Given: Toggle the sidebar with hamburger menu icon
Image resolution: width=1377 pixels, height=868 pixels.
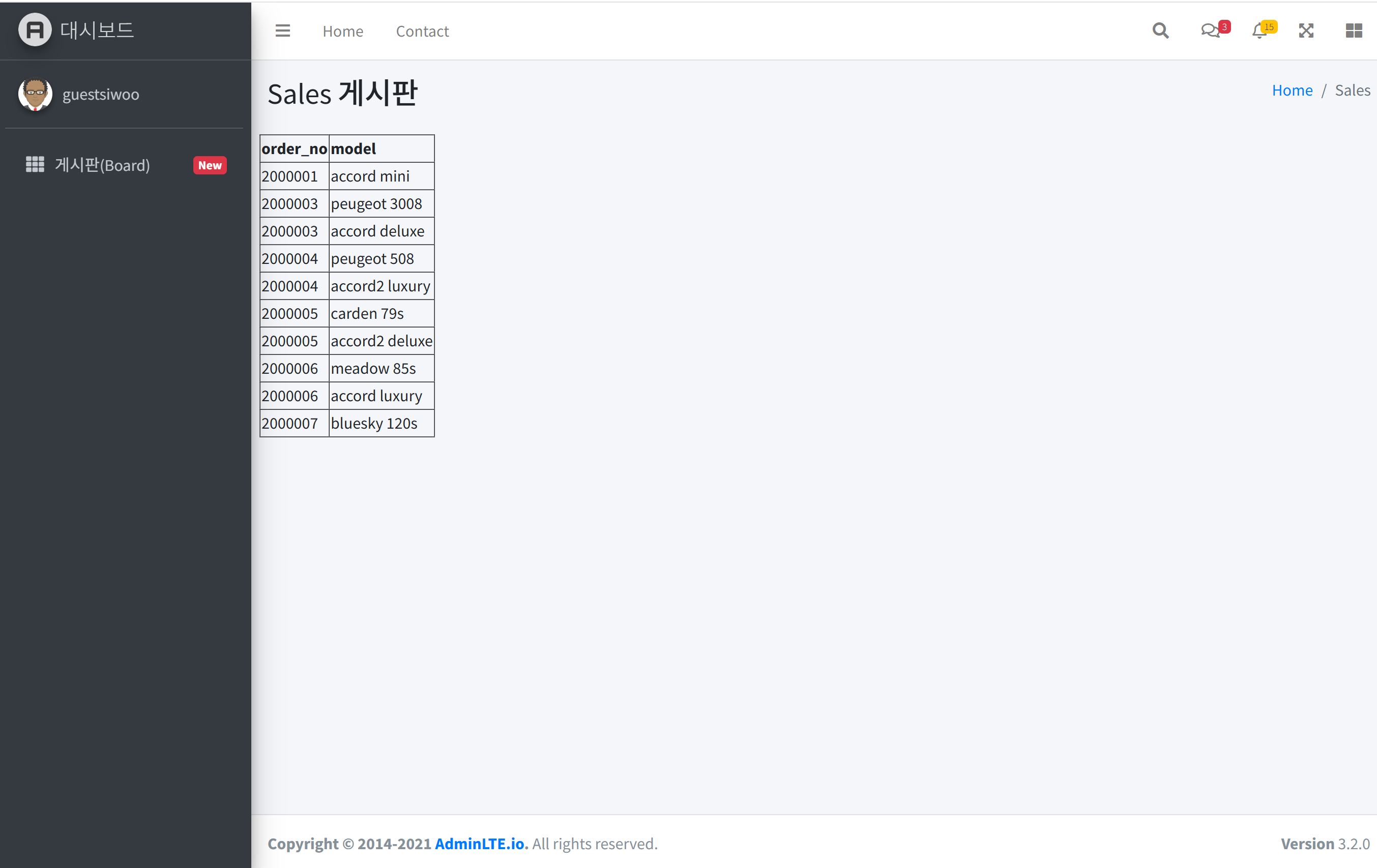Looking at the screenshot, I should 282,31.
